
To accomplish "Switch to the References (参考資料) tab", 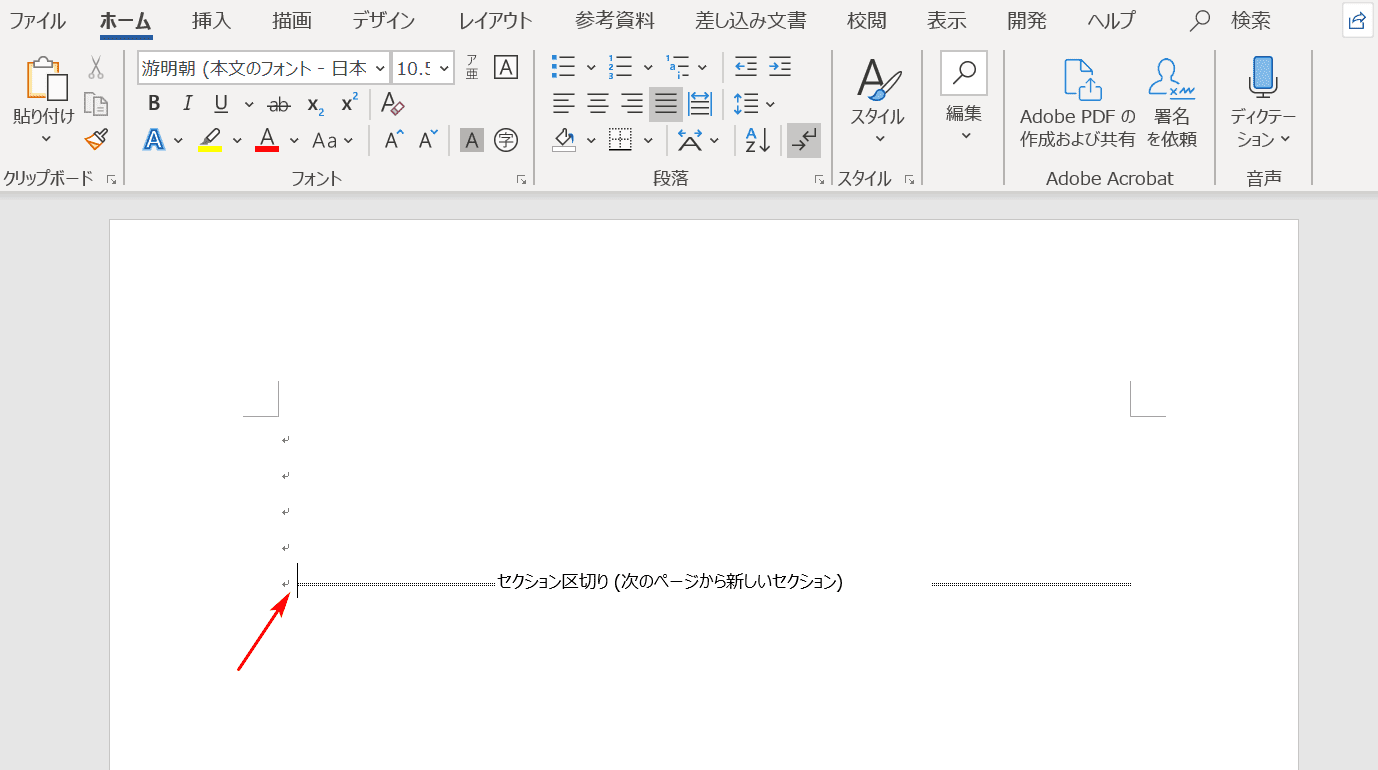I will tap(615, 20).
